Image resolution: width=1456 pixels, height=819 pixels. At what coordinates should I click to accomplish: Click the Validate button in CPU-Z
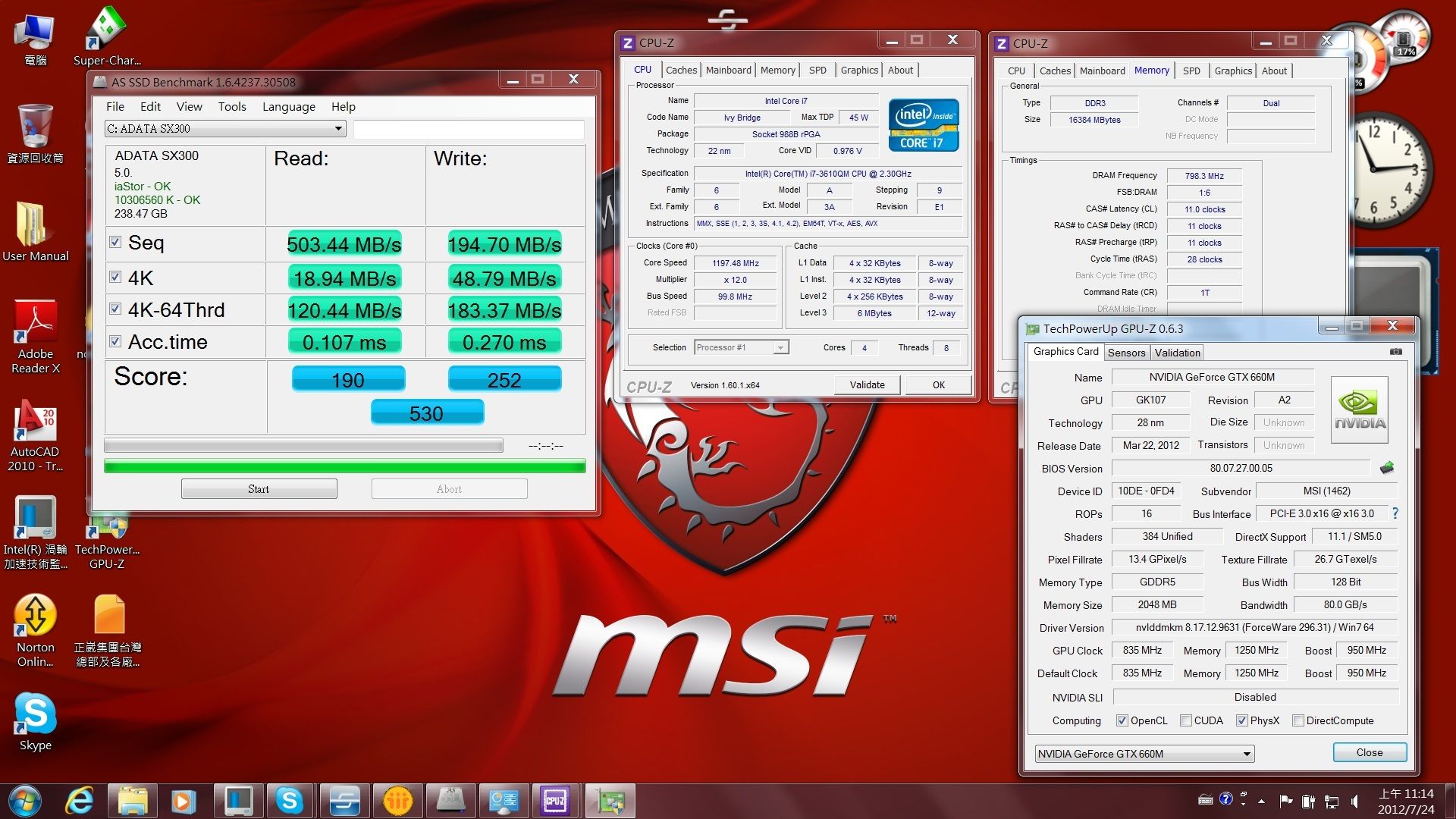(x=867, y=384)
